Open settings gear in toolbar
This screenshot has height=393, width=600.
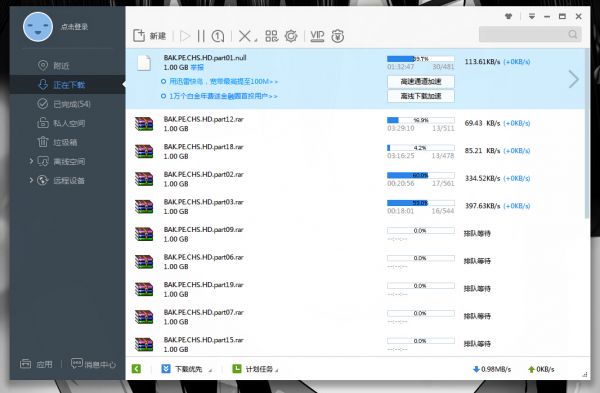(x=291, y=36)
